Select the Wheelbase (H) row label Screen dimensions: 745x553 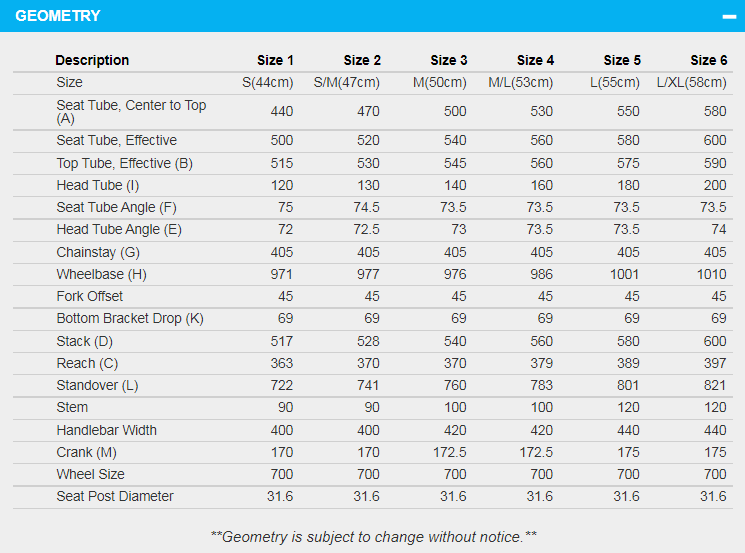pos(101,274)
